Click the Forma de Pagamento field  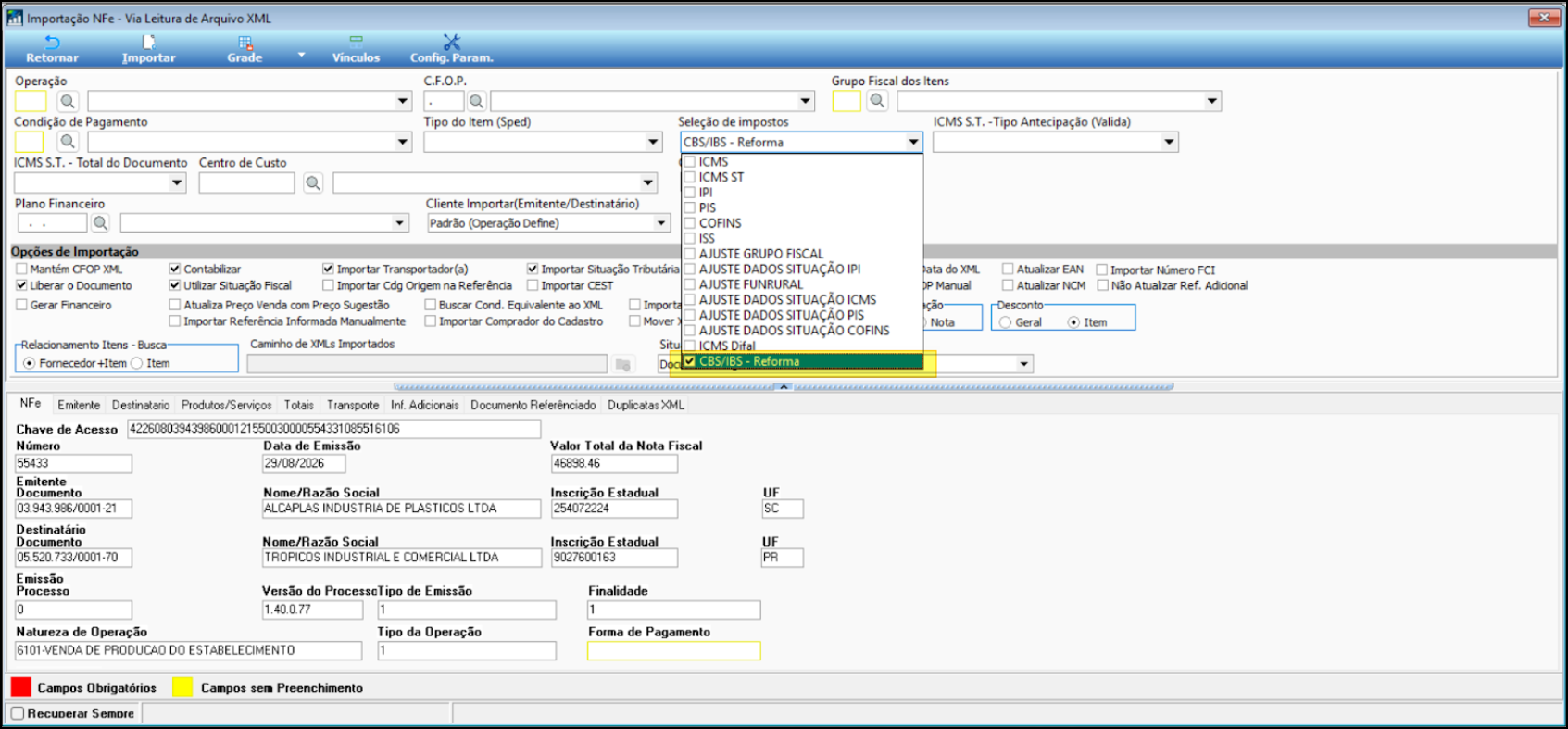point(674,651)
